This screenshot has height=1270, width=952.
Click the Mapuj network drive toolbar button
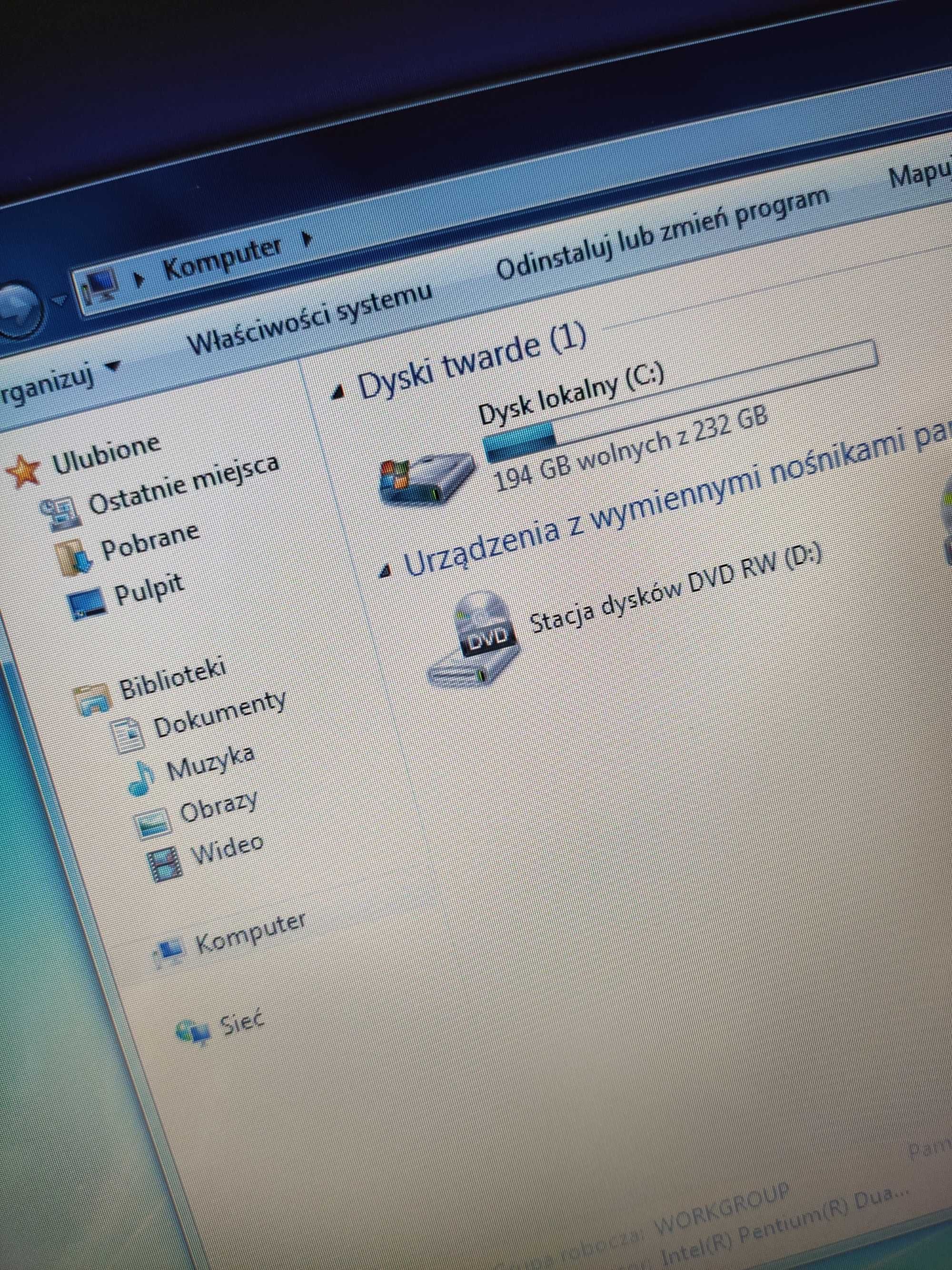point(920,172)
